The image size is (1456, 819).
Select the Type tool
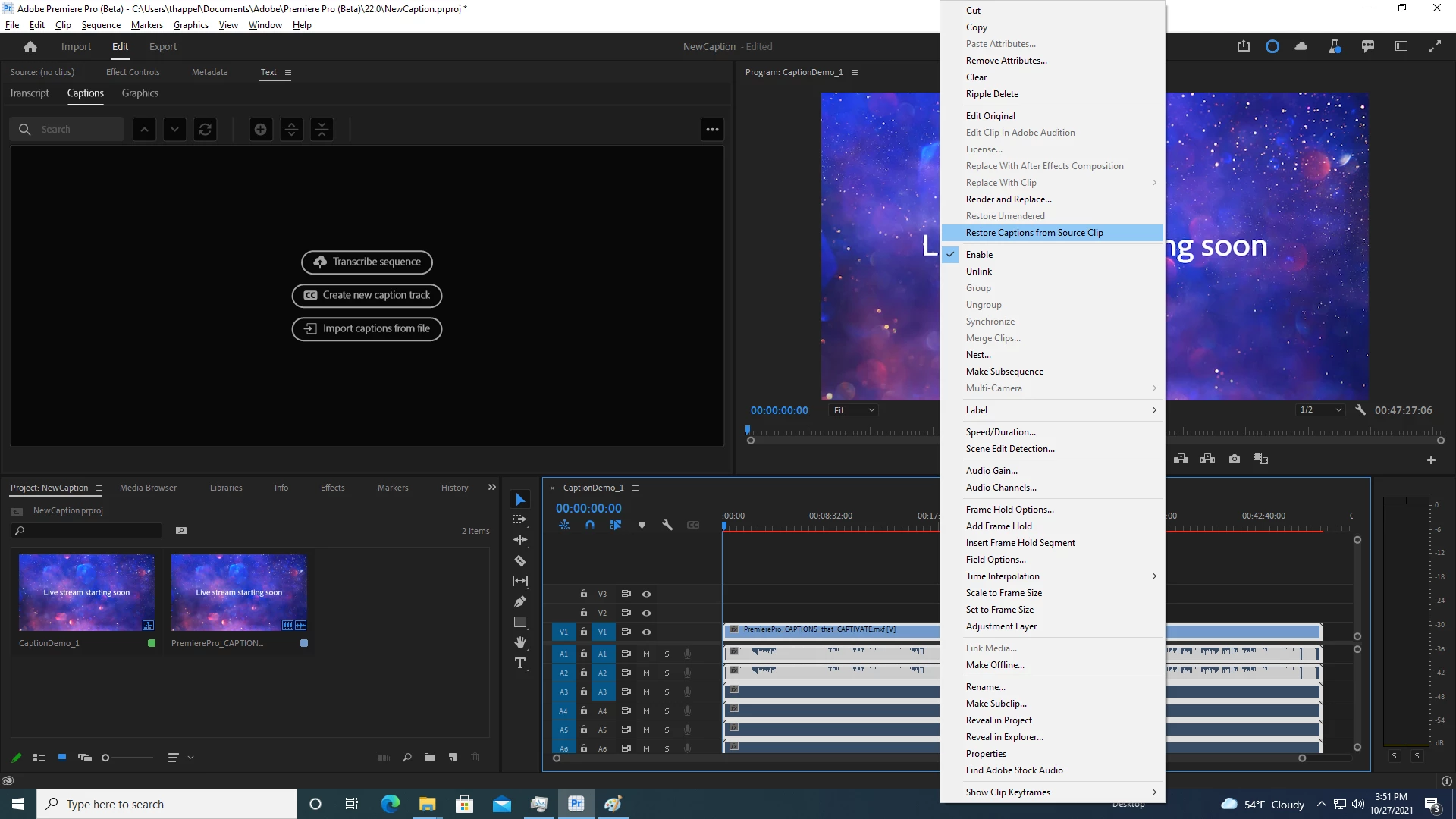520,664
